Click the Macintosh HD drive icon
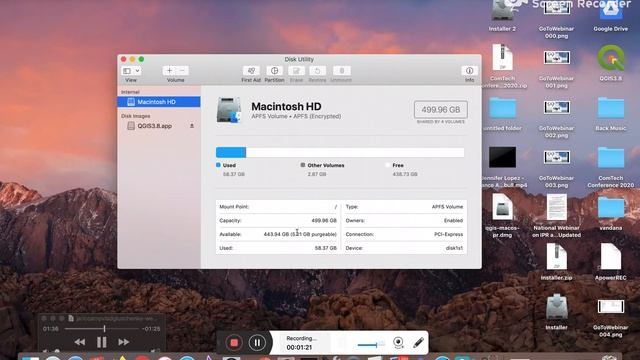This screenshot has width=640, height=360. 229,110
